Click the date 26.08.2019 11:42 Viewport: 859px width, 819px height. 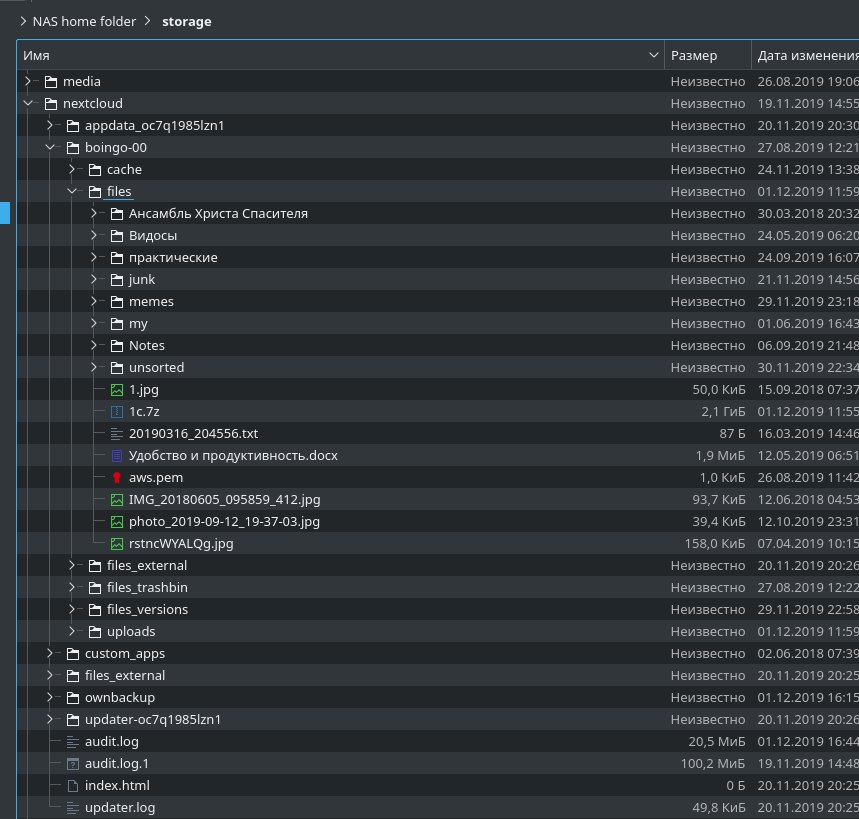808,478
